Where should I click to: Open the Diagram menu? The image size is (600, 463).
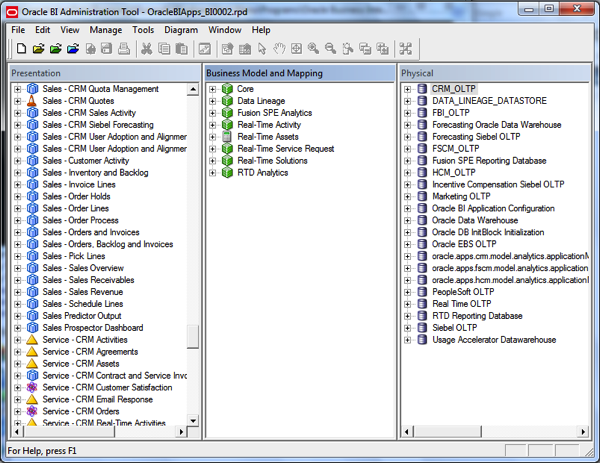pyautogui.click(x=181, y=30)
